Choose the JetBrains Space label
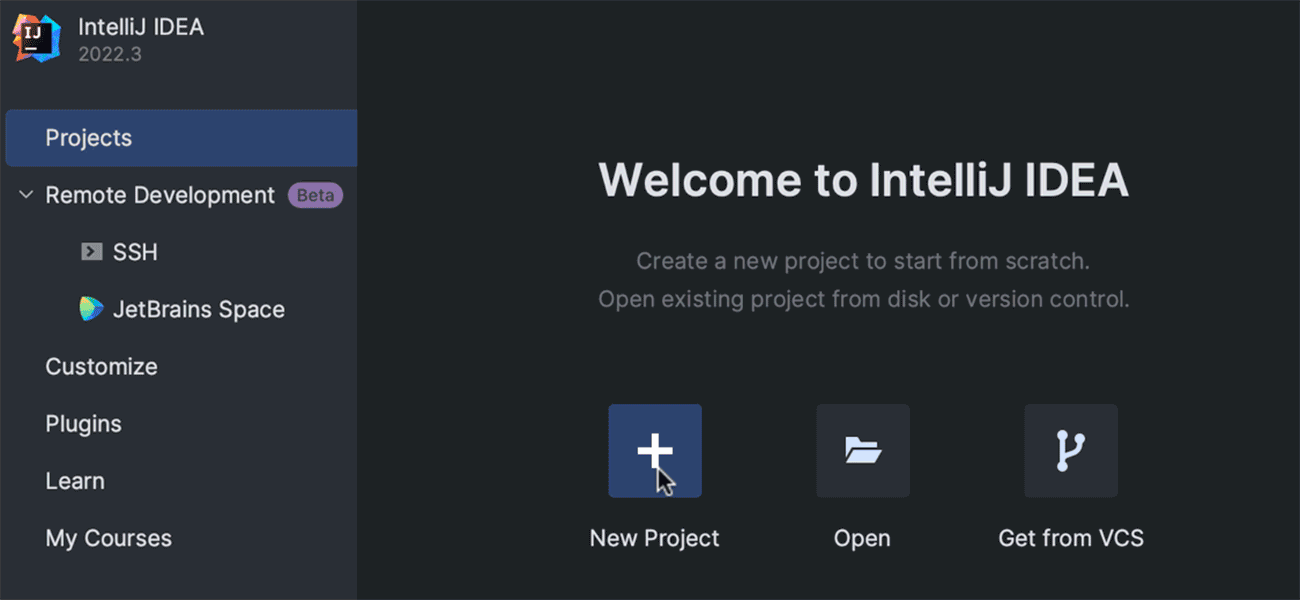The height and width of the screenshot is (600, 1300). point(198,310)
